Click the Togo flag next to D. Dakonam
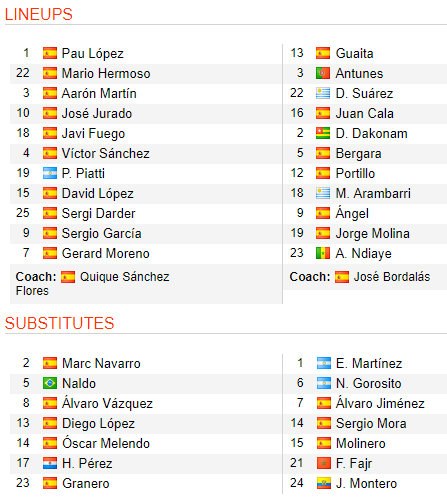 [x=323, y=133]
